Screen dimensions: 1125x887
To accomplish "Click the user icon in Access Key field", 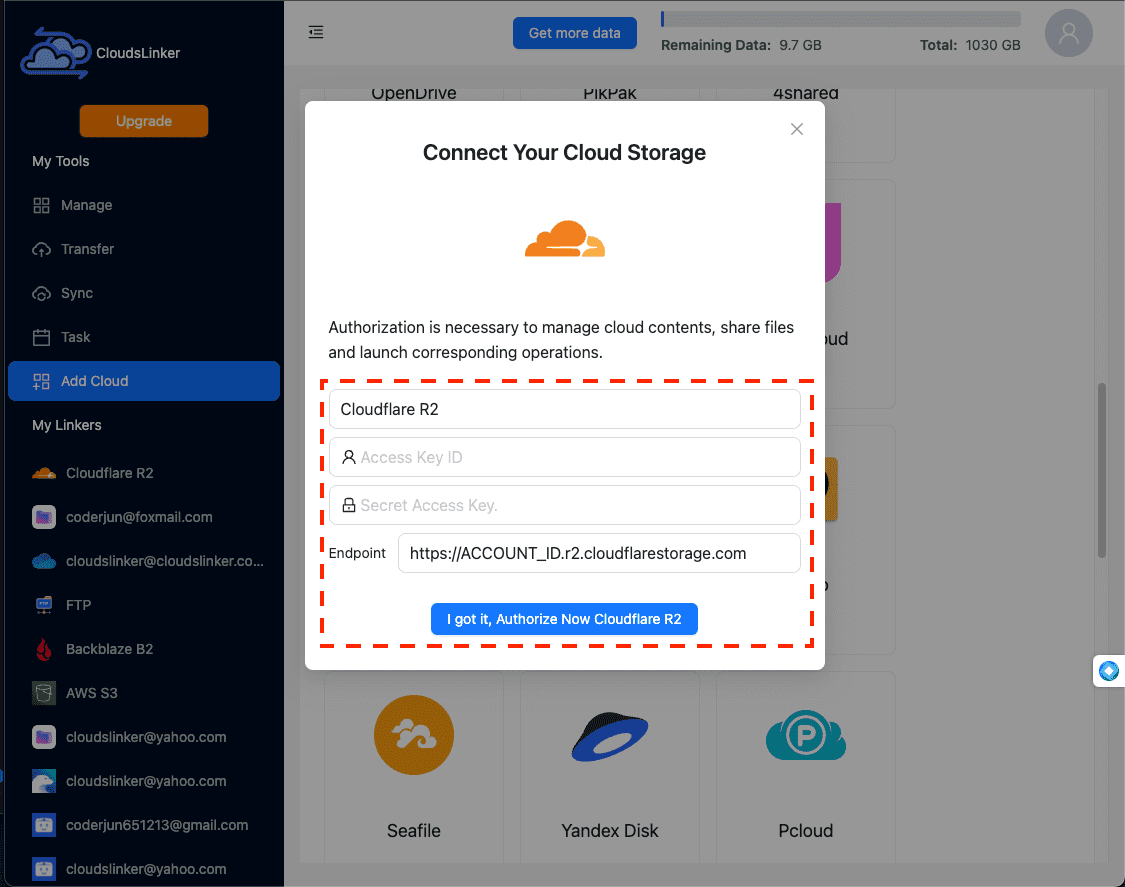I will point(349,457).
